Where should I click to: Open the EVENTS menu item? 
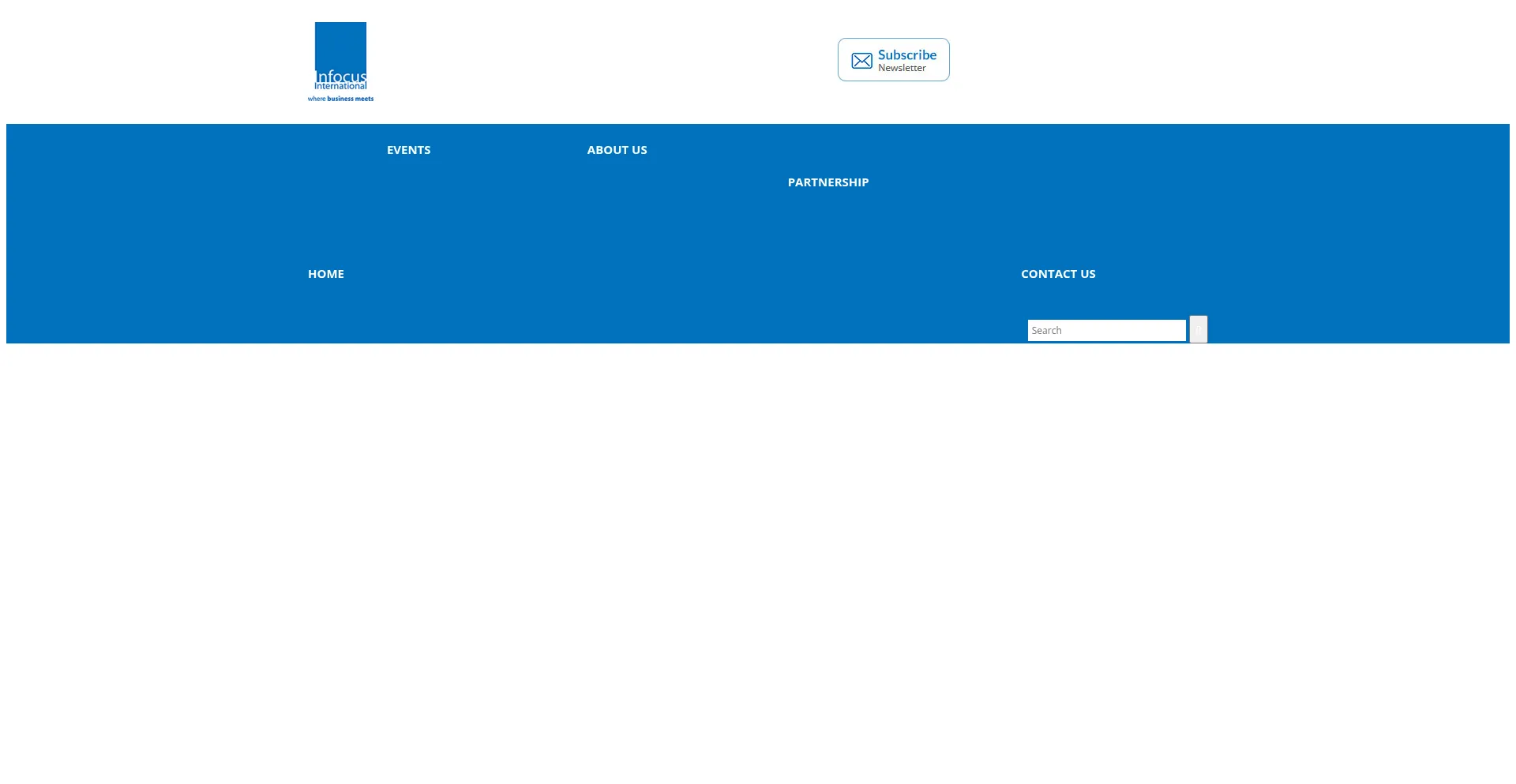pyautogui.click(x=408, y=150)
